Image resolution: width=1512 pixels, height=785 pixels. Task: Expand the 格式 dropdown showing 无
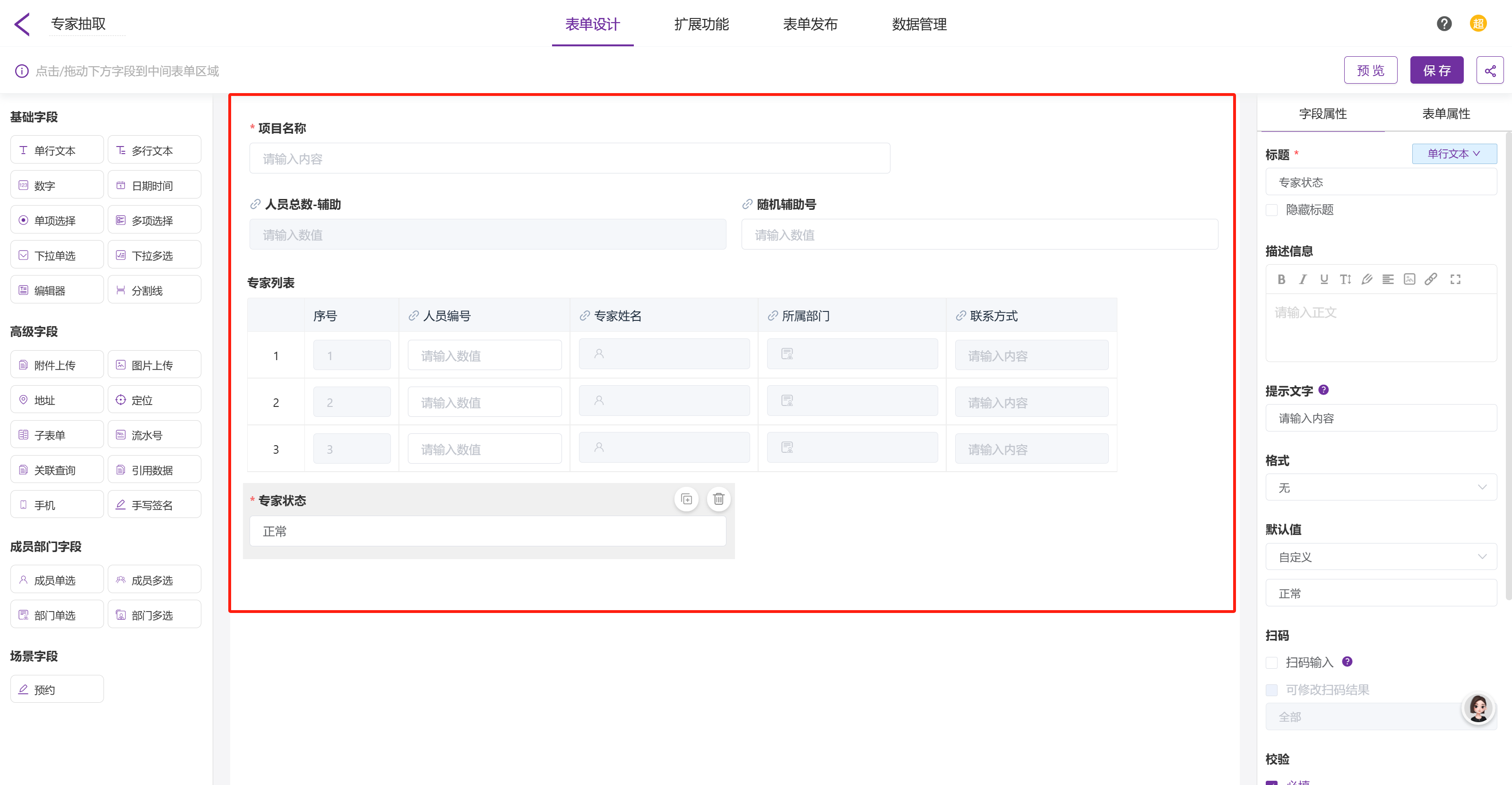pos(1381,488)
